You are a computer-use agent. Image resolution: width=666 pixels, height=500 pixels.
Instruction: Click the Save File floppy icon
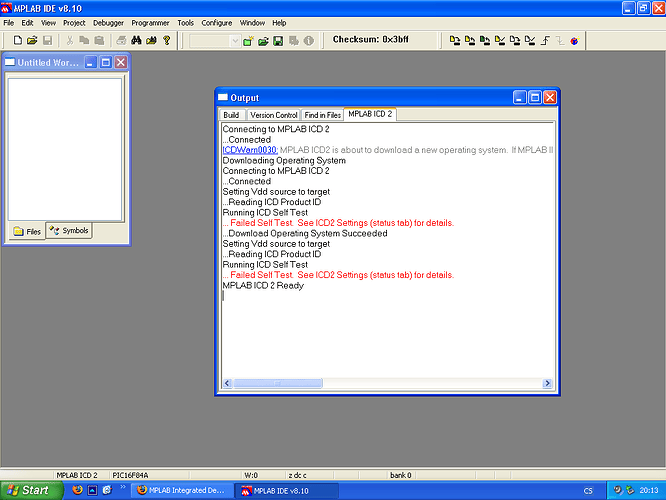tap(47, 40)
